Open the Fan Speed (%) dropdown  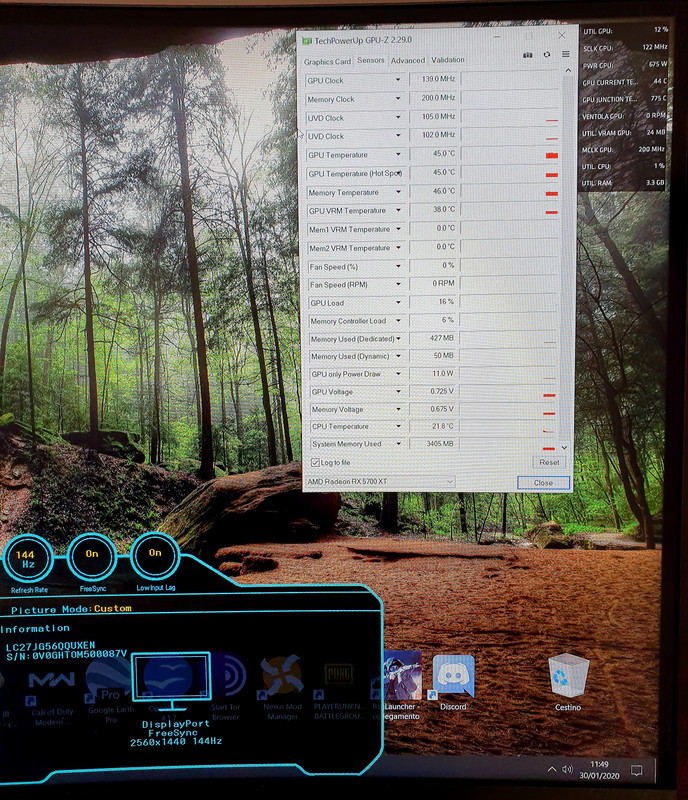click(398, 266)
